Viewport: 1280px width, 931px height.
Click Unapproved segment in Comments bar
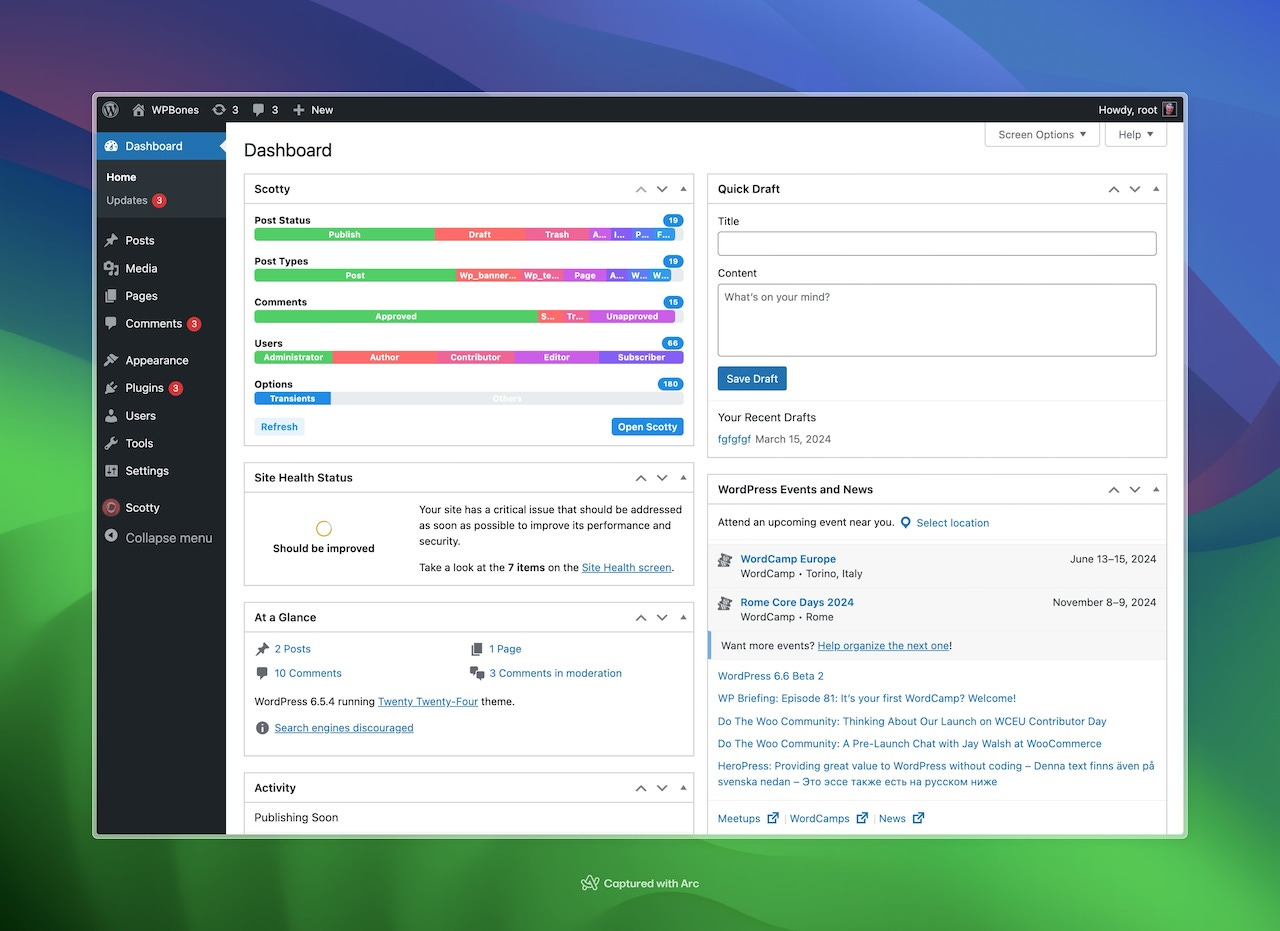(x=632, y=317)
